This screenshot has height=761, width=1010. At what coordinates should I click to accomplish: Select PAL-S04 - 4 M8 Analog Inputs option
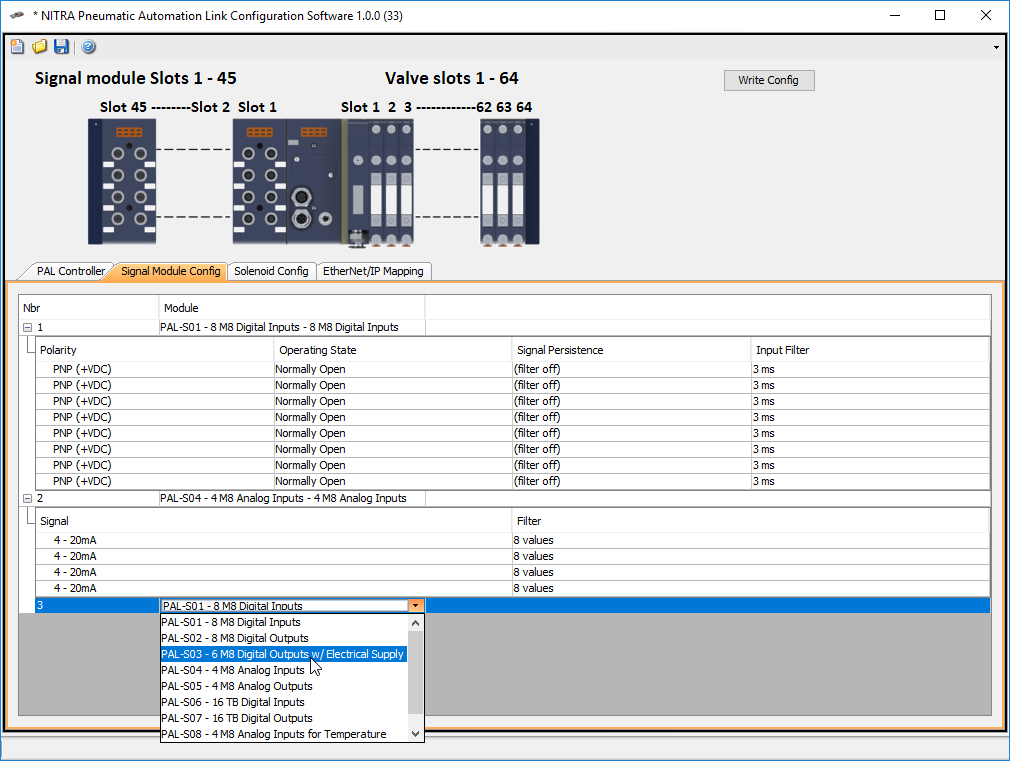(284, 670)
